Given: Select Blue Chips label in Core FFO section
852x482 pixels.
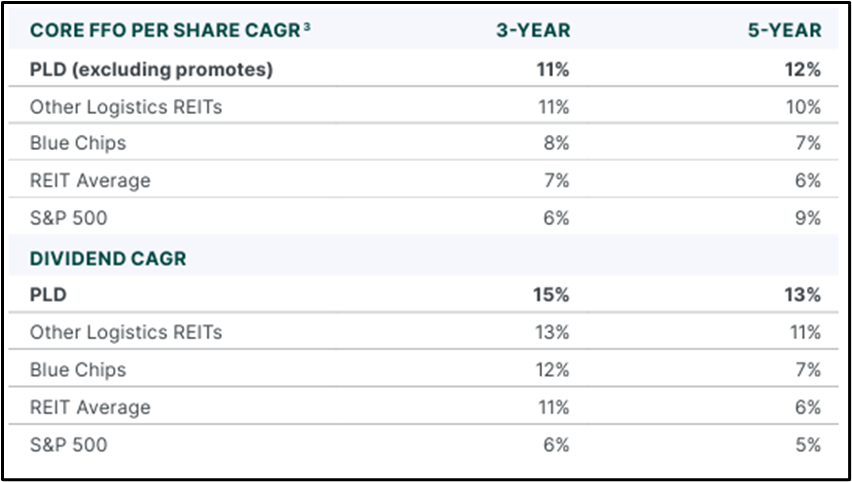Looking at the screenshot, I should (x=78, y=143).
